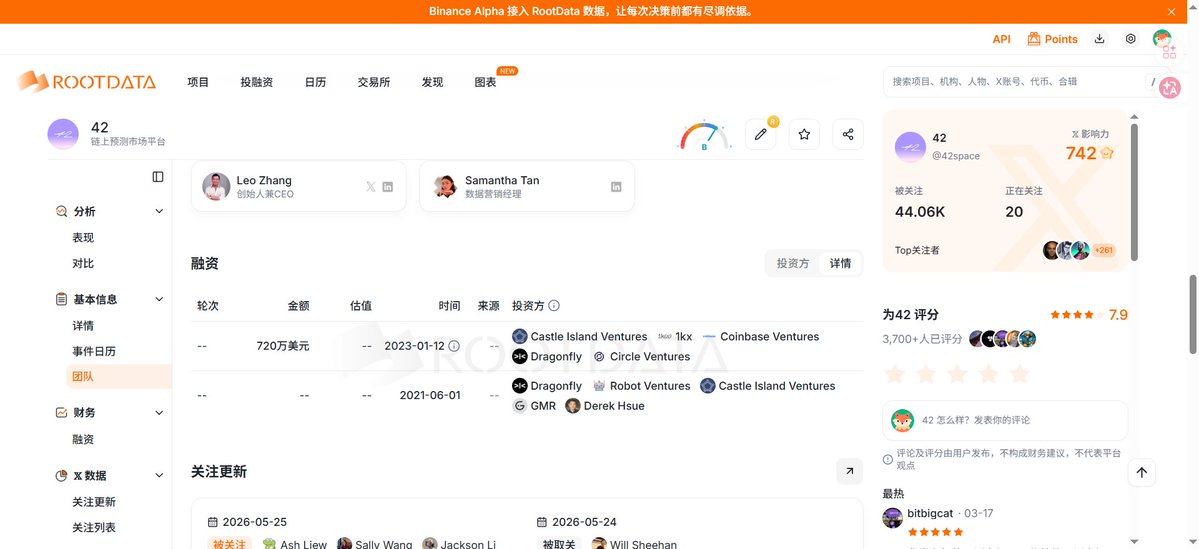
Task: Open the 日历 menu
Action: point(315,83)
